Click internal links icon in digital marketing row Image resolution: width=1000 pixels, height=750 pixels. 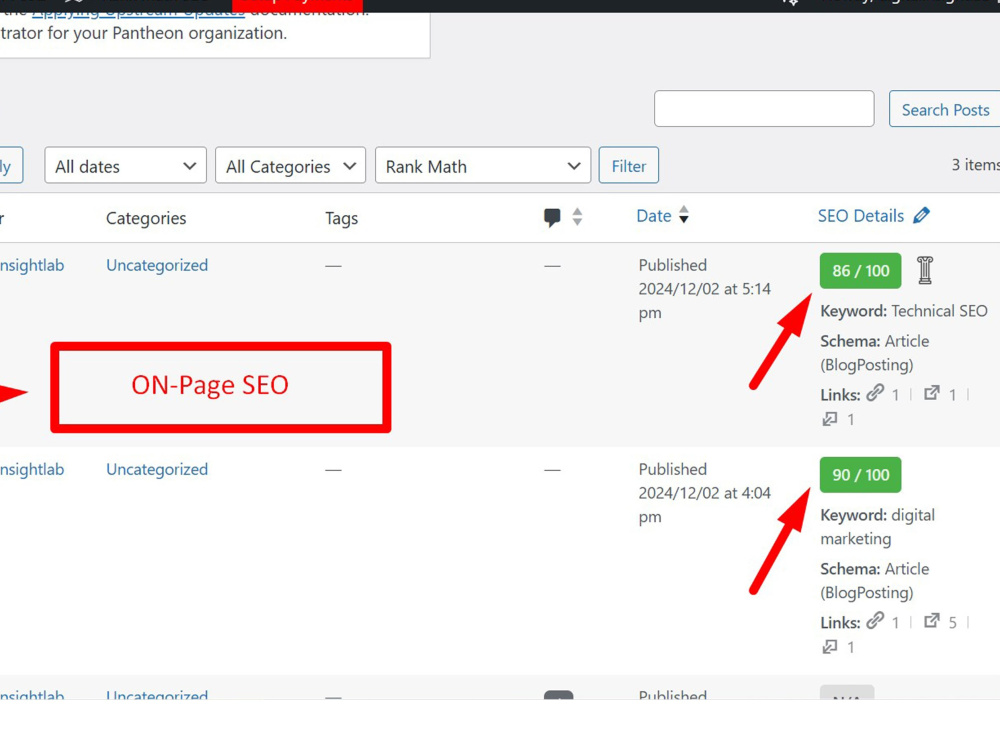pyautogui.click(x=875, y=621)
